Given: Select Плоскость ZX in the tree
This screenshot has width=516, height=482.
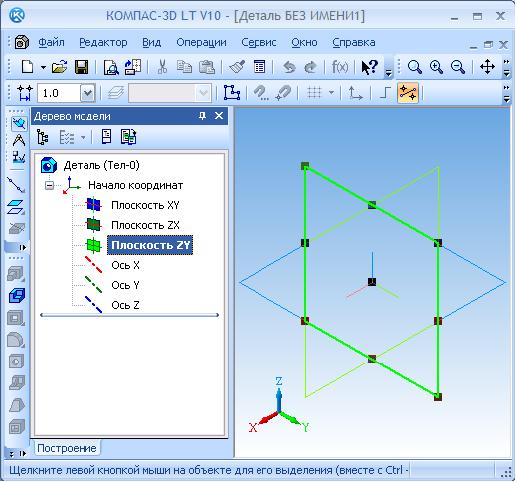Looking at the screenshot, I should coord(145,225).
